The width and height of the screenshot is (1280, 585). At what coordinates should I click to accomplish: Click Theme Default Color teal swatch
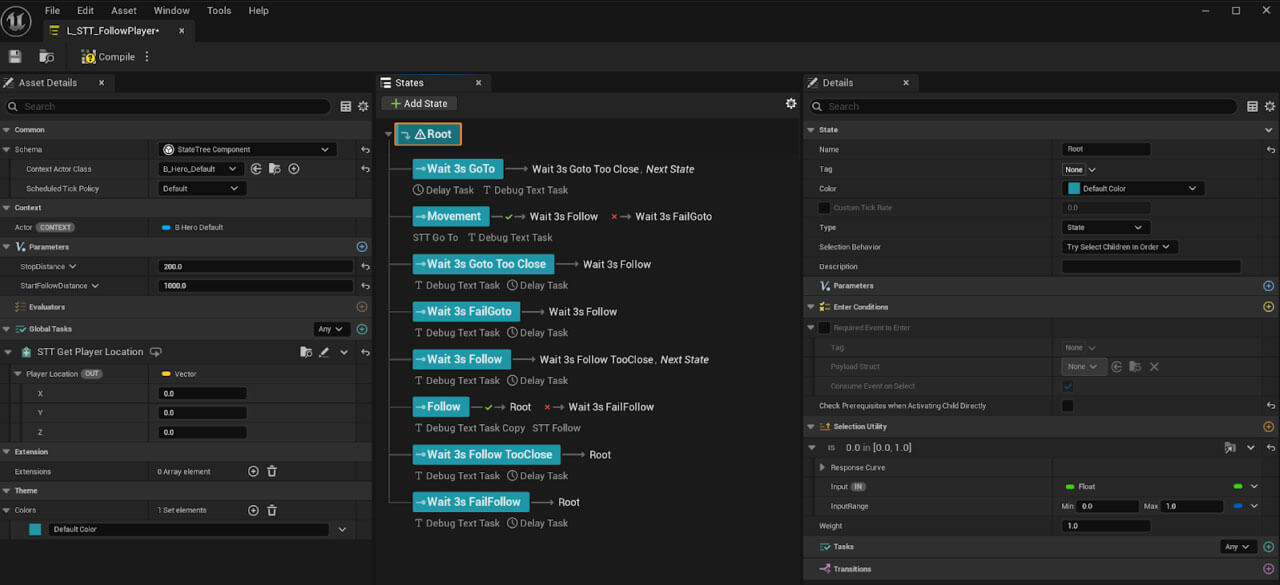pyautogui.click(x=35, y=529)
